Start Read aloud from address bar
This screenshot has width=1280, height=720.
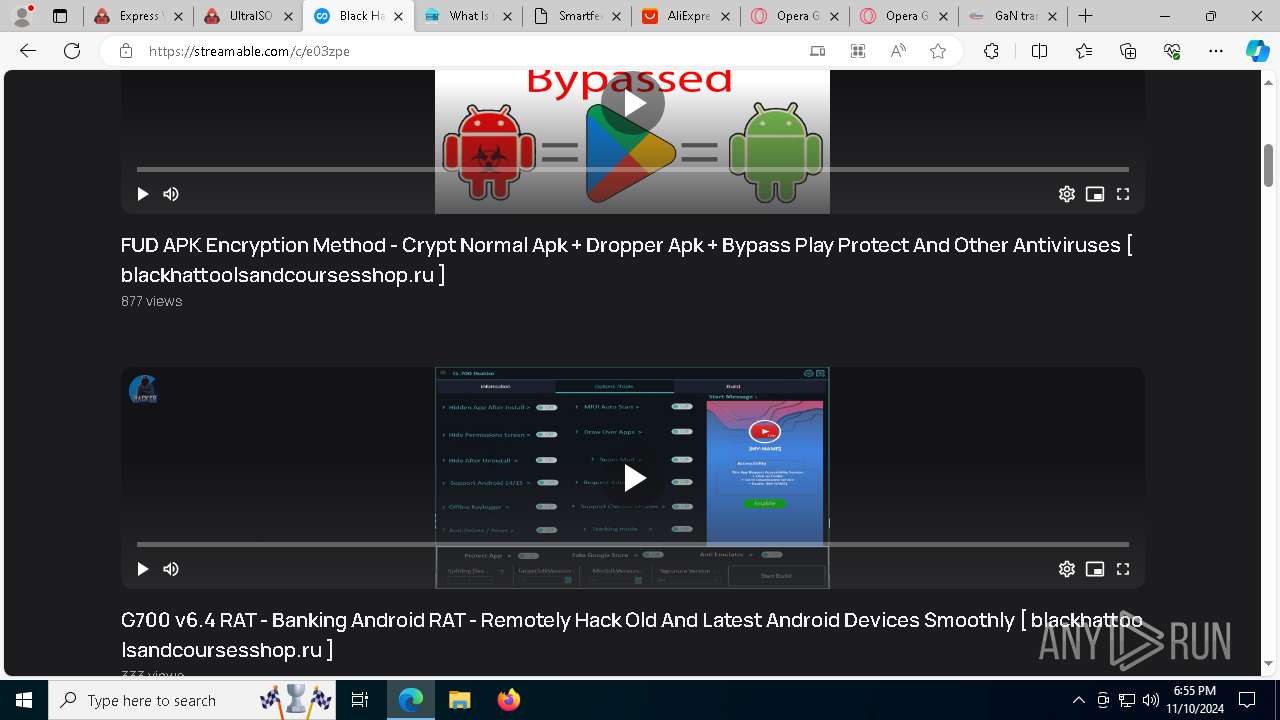click(x=898, y=51)
